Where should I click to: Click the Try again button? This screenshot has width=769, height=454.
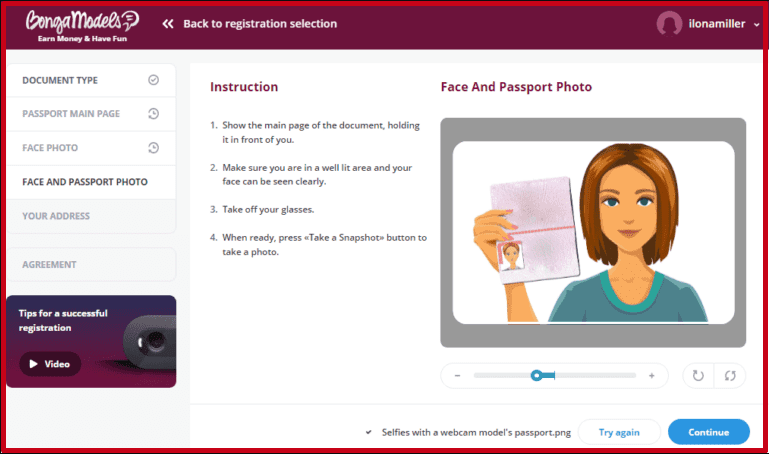619,432
